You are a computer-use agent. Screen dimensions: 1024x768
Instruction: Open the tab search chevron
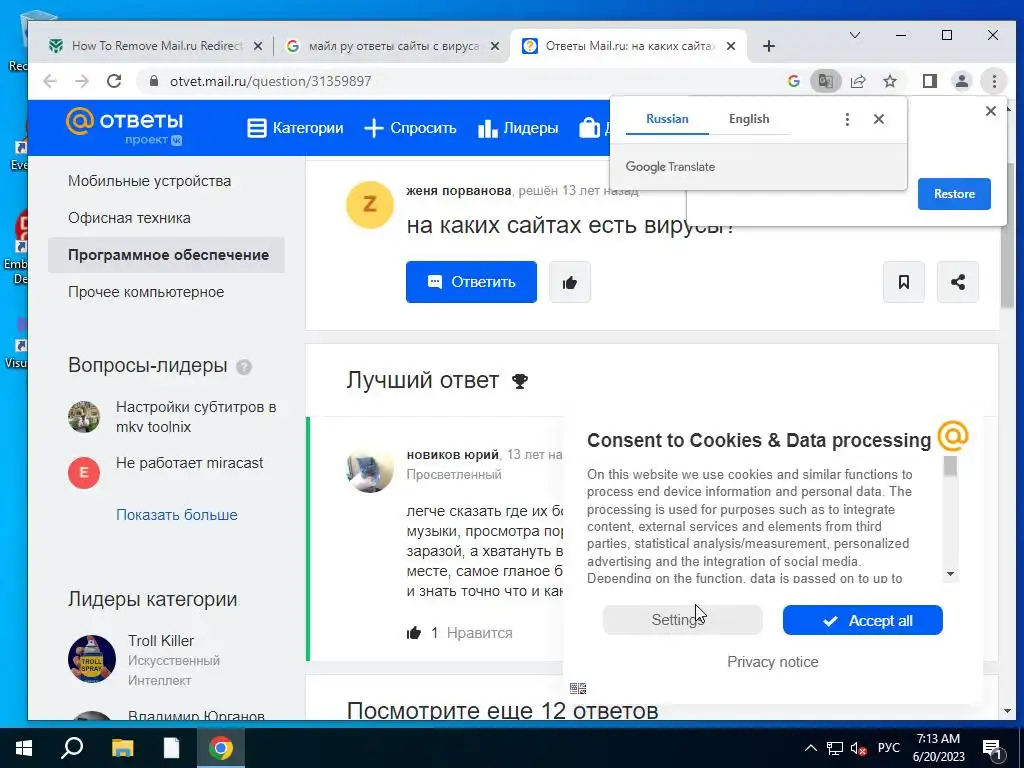(854, 35)
